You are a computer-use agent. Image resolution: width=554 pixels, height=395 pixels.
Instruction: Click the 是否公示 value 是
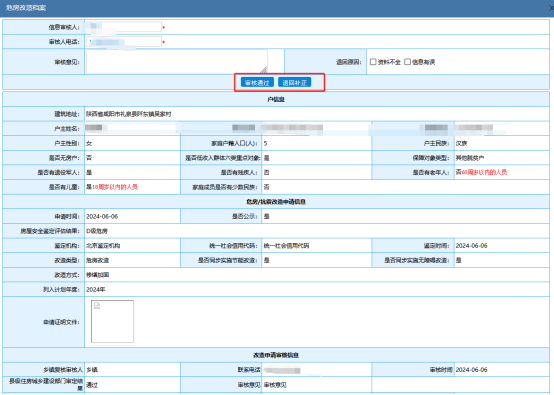coord(266,217)
